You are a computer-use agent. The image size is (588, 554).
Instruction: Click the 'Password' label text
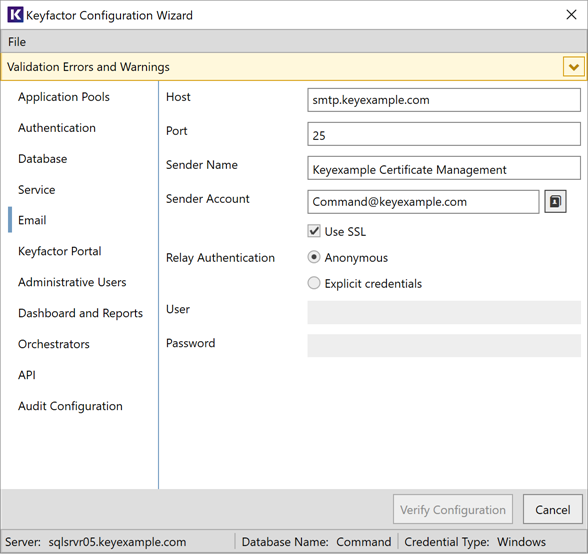coord(190,343)
